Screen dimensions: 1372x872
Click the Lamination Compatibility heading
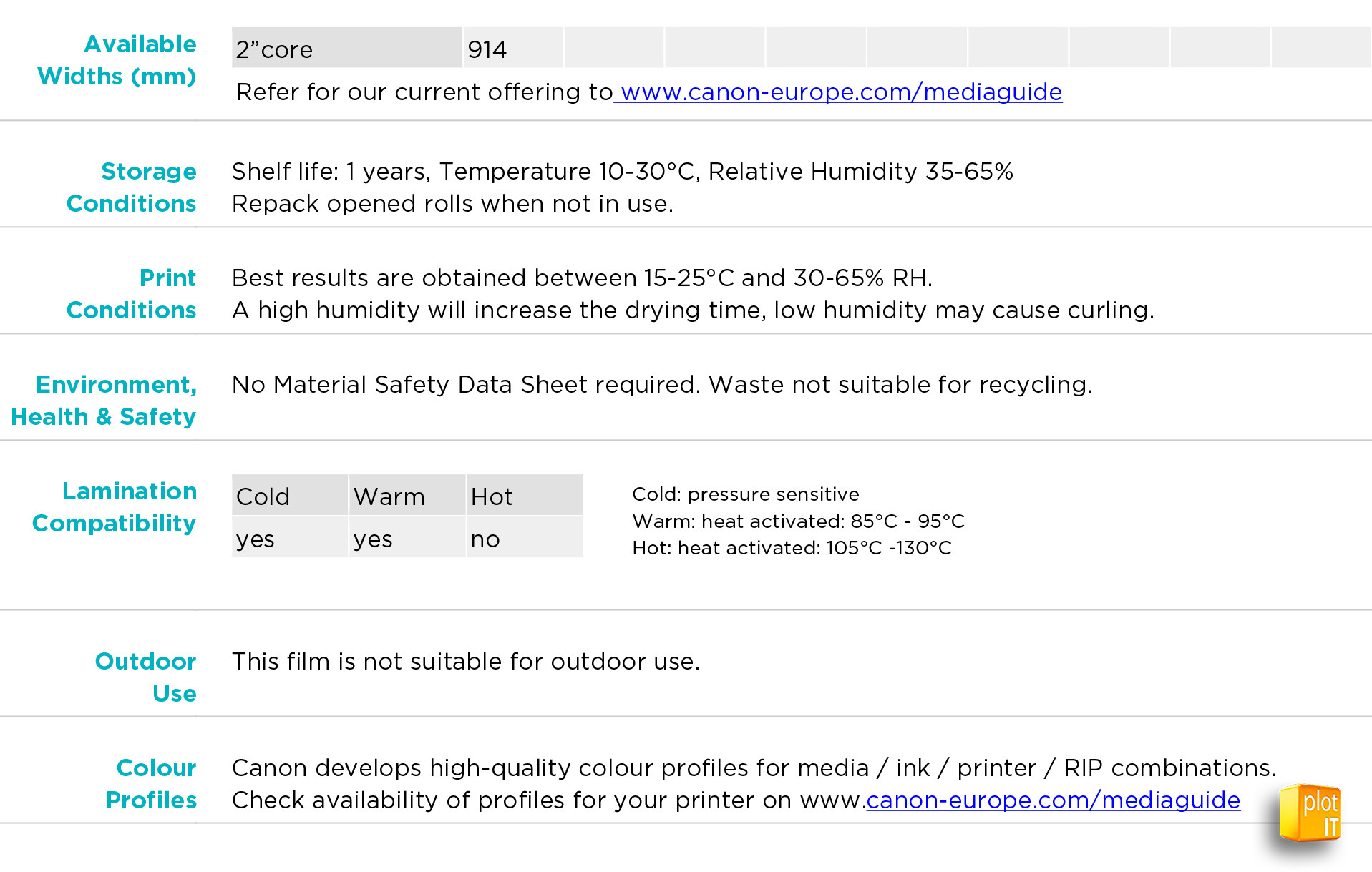pyautogui.click(x=115, y=507)
